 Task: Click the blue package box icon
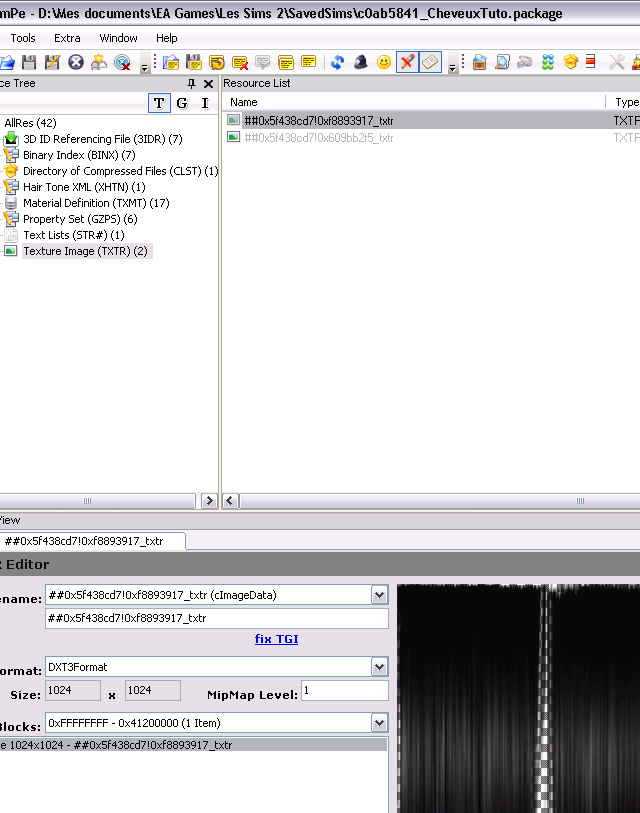(479, 62)
